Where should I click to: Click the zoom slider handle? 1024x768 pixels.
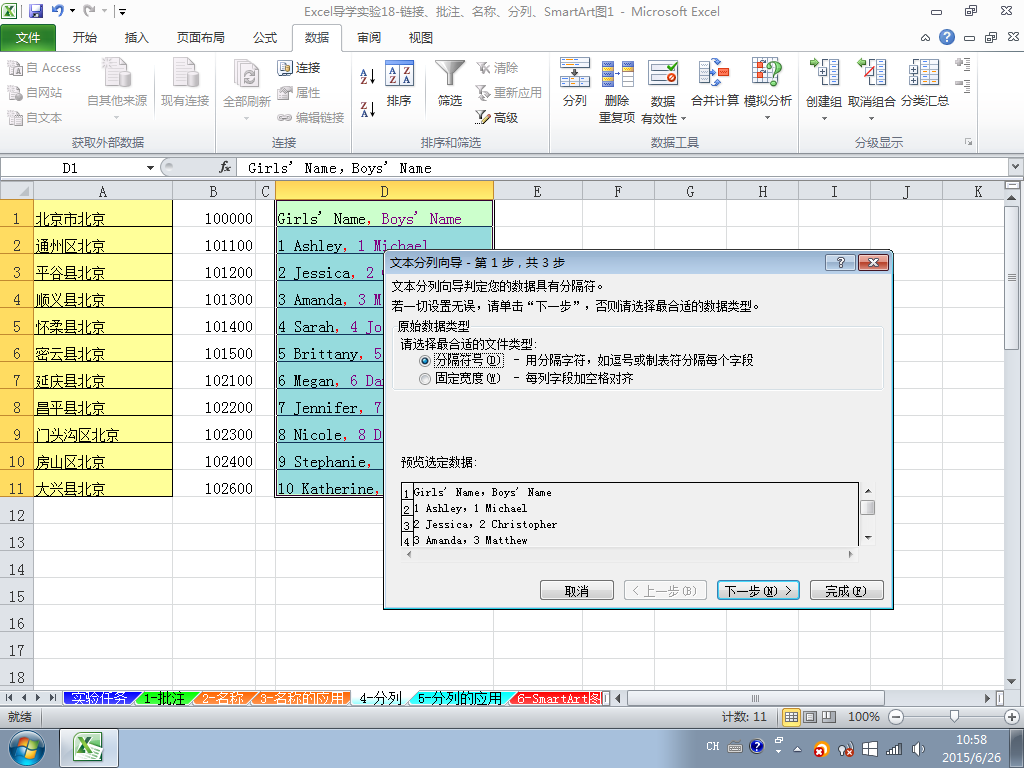[954, 717]
